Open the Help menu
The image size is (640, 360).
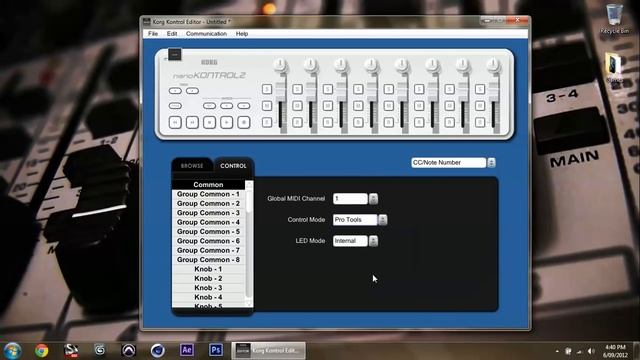pyautogui.click(x=242, y=33)
